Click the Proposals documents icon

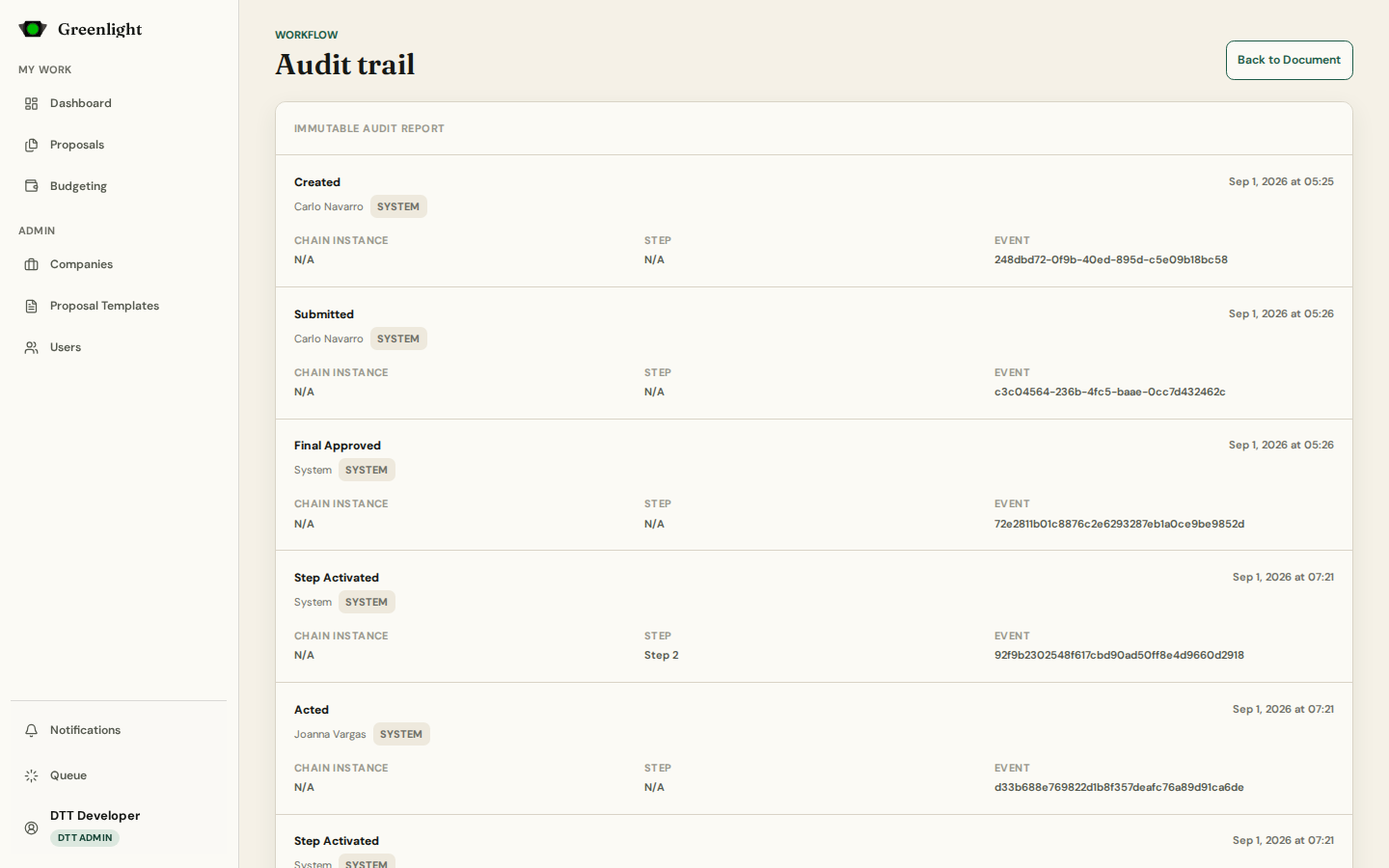(x=32, y=145)
